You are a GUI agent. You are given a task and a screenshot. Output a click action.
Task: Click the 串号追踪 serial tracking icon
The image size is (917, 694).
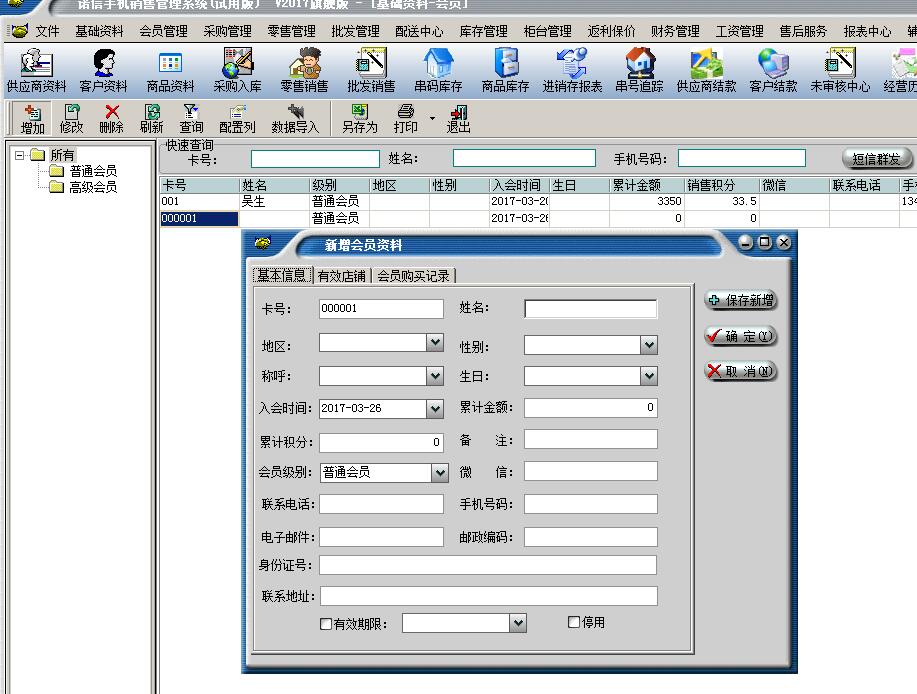click(638, 70)
